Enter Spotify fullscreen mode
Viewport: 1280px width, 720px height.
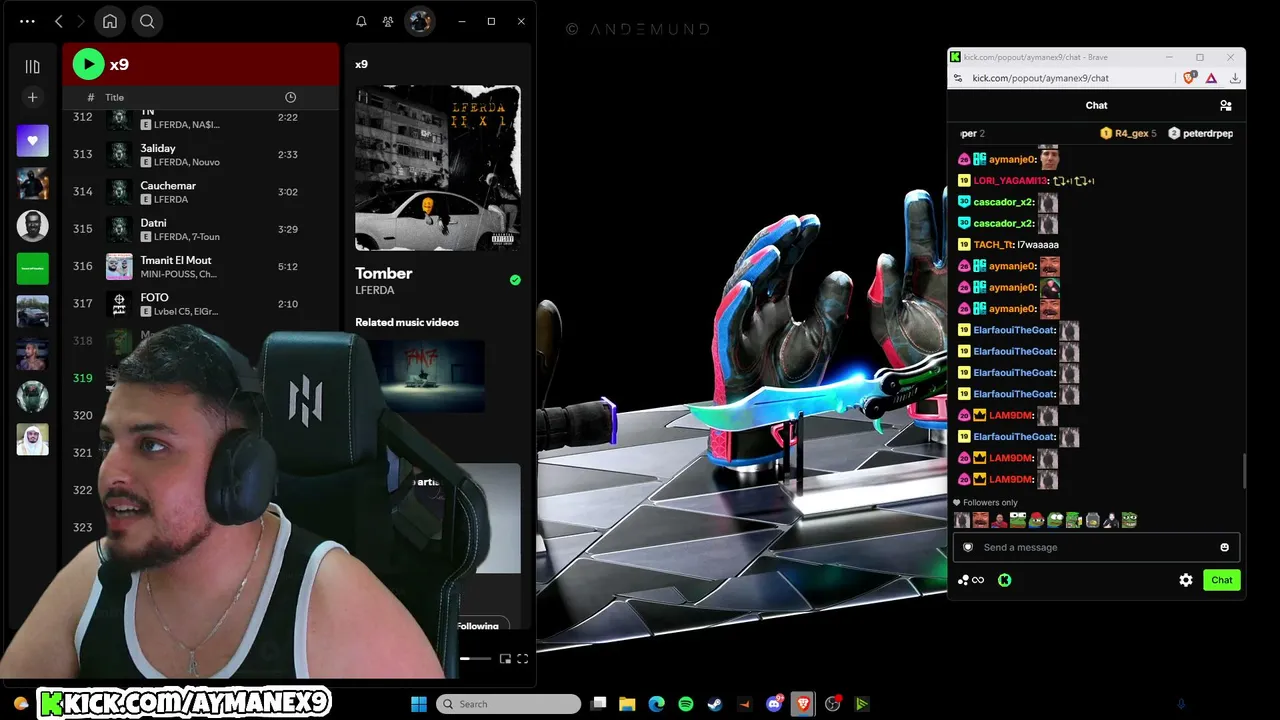tap(523, 658)
